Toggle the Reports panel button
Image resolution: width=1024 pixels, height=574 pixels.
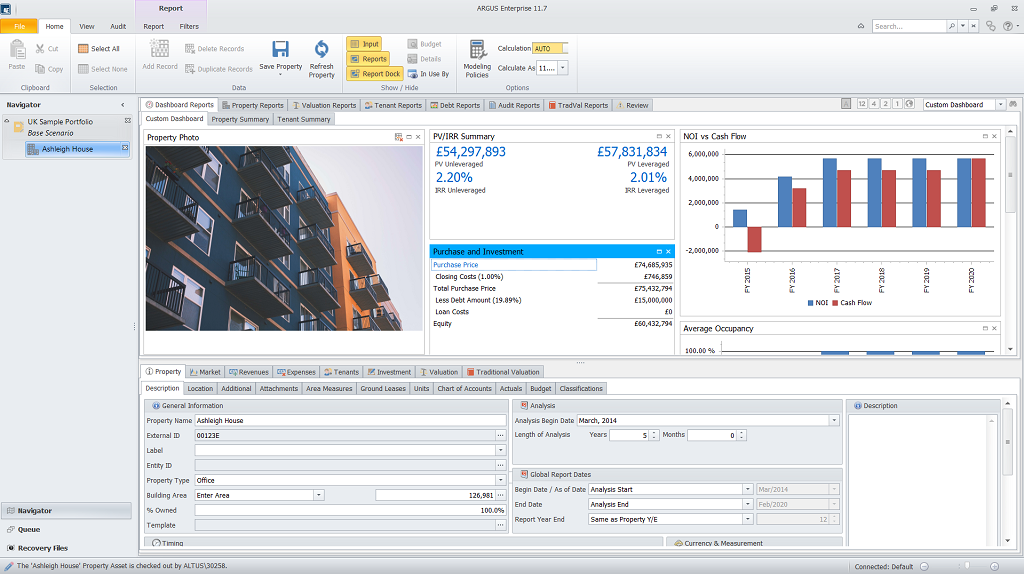(367, 59)
